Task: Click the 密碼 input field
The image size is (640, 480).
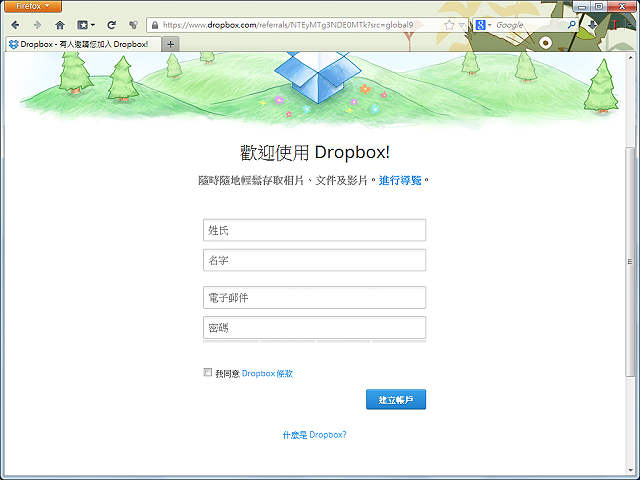Action: click(x=314, y=327)
